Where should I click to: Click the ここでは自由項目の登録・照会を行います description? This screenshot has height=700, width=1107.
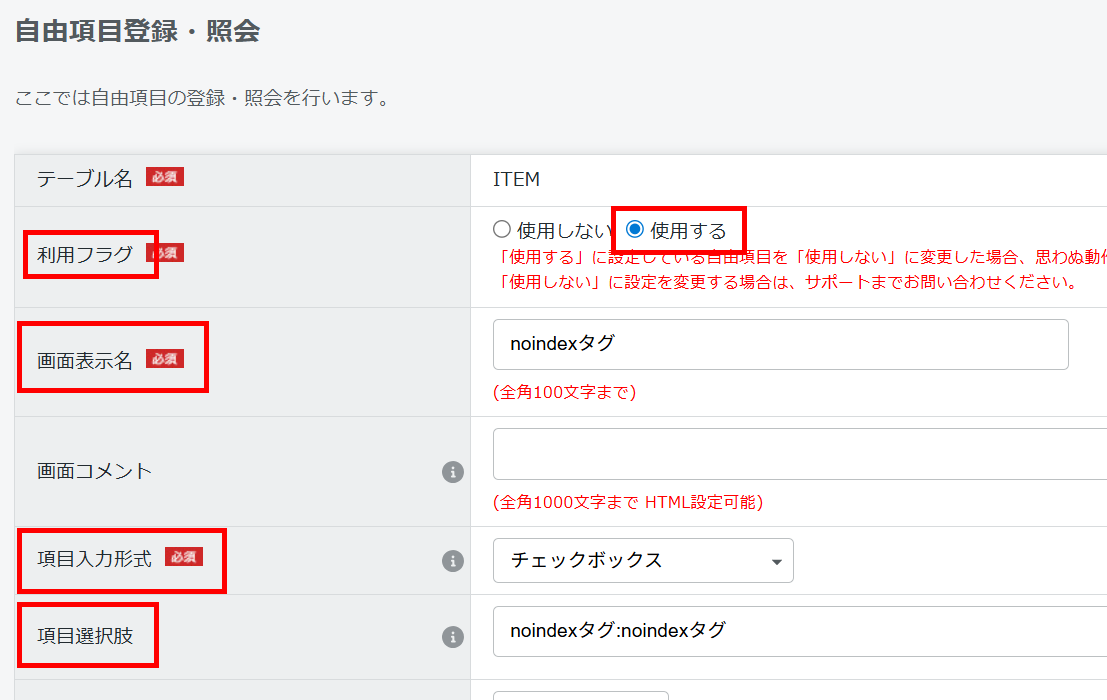[205, 97]
